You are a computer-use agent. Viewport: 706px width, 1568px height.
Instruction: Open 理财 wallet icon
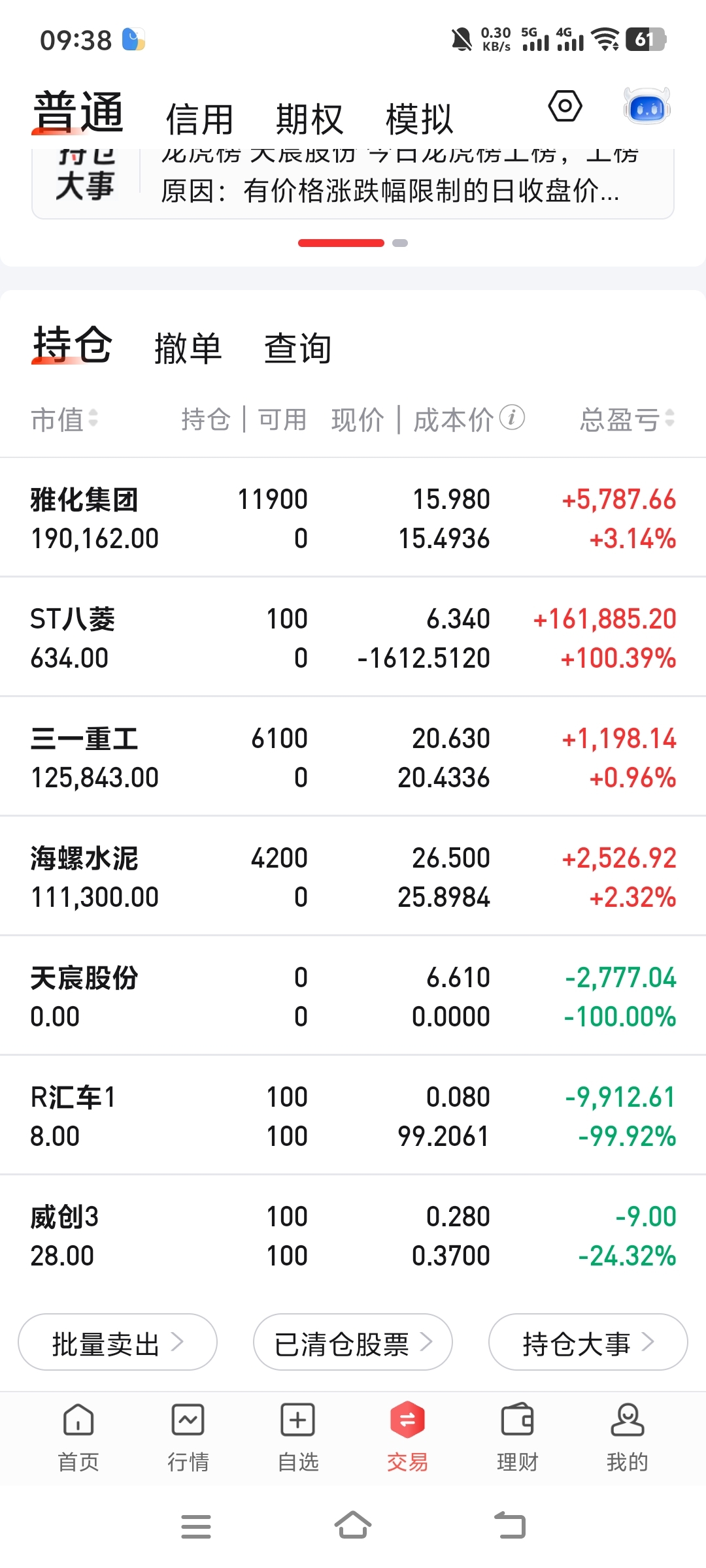click(518, 1420)
